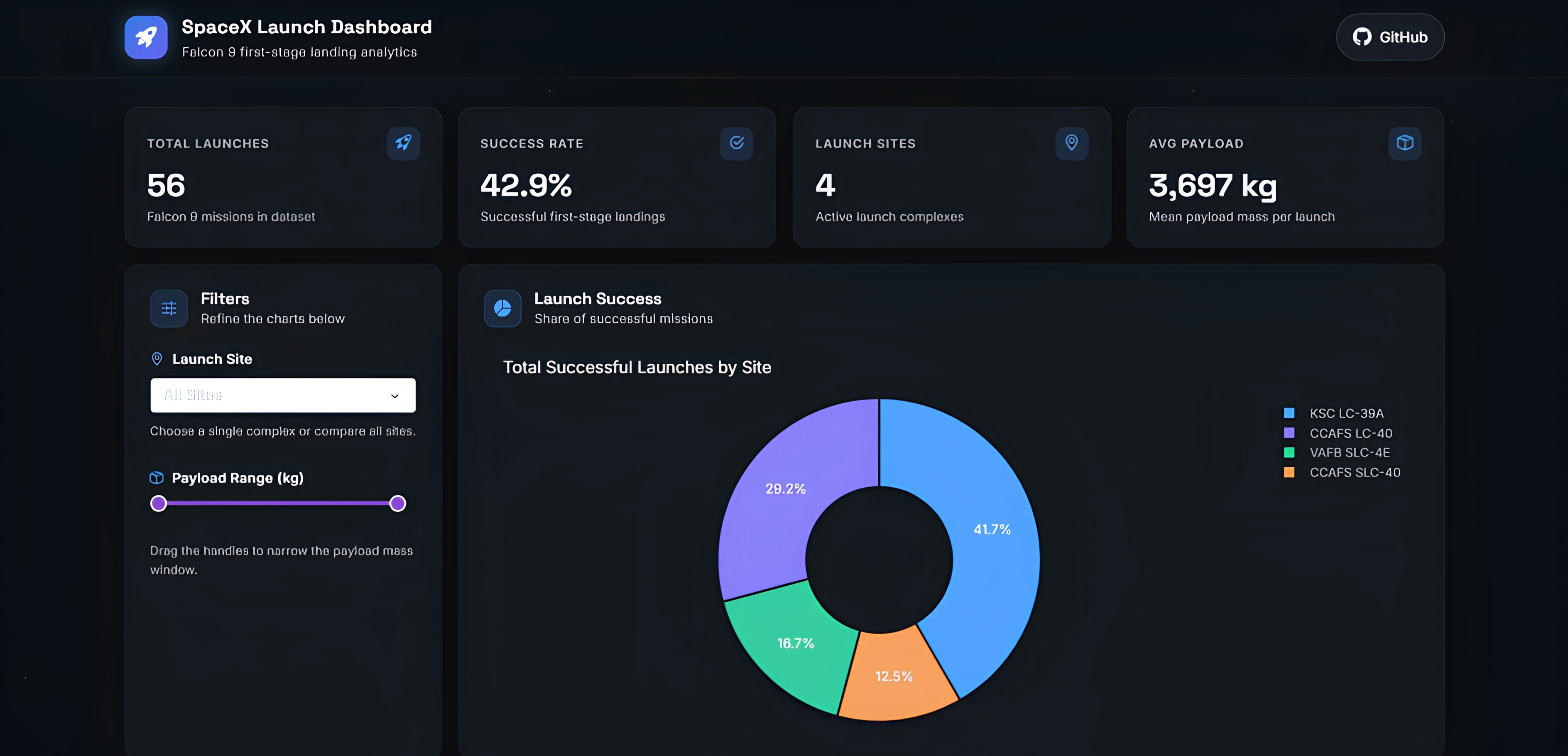Click the 56 total launches value
Screen dimensions: 1568x756
166,185
